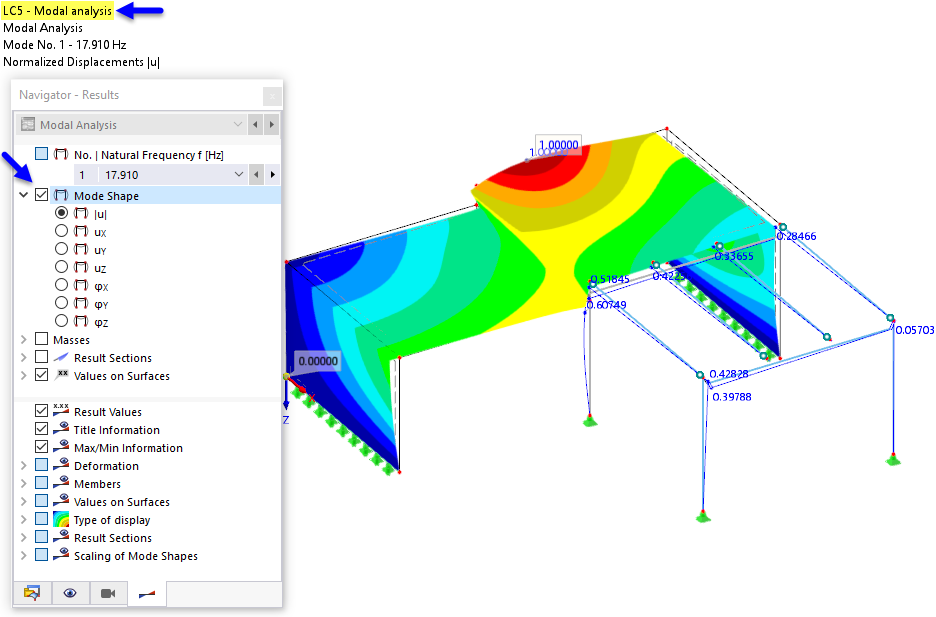The width and height of the screenshot is (936, 617).
Task: Expand the Deformation tree node
Action: point(24,465)
